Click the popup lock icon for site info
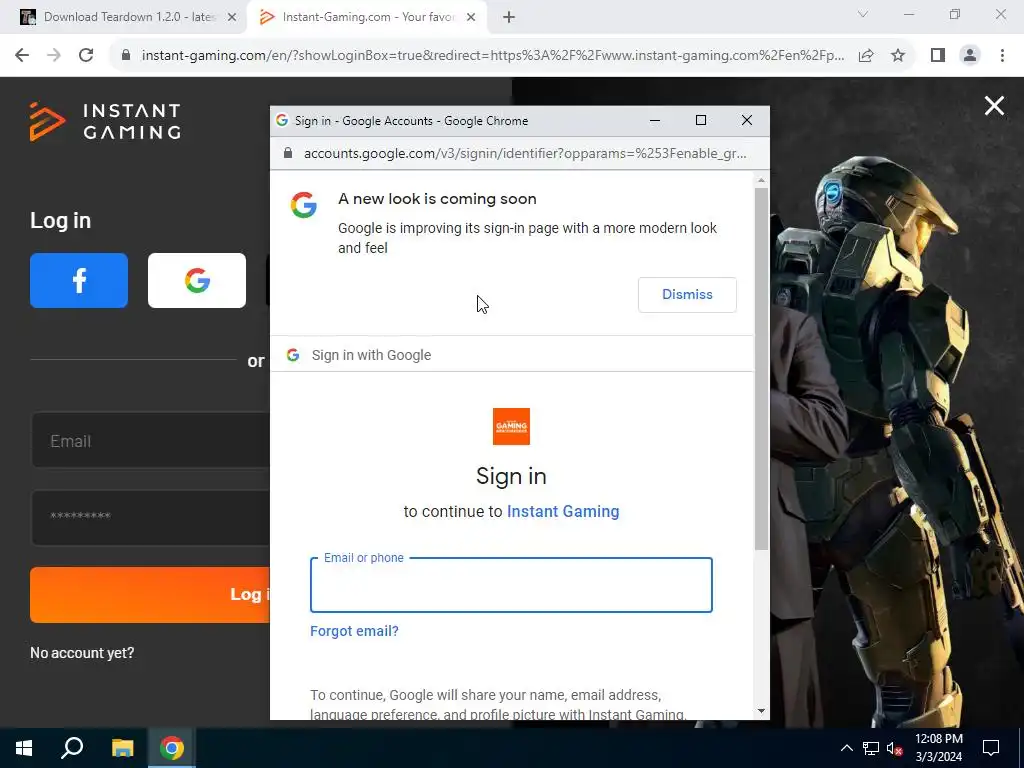The image size is (1024, 768). coord(287,153)
